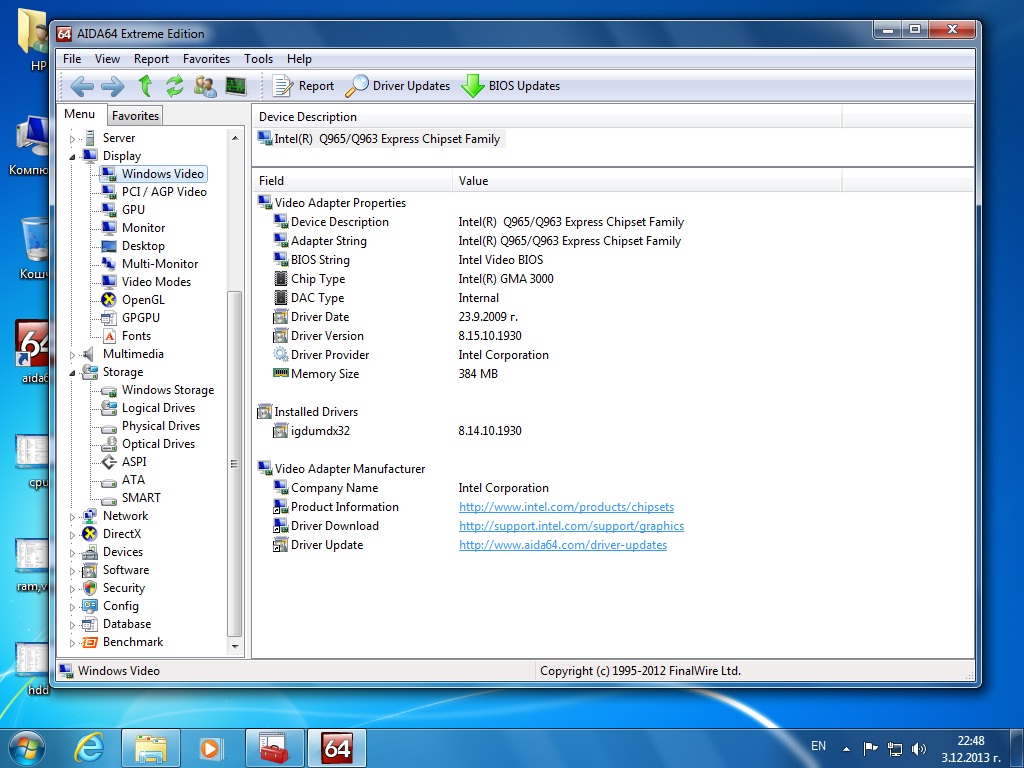The width and height of the screenshot is (1024, 768).
Task: Select Physical Drives in the tree
Action: click(x=161, y=426)
